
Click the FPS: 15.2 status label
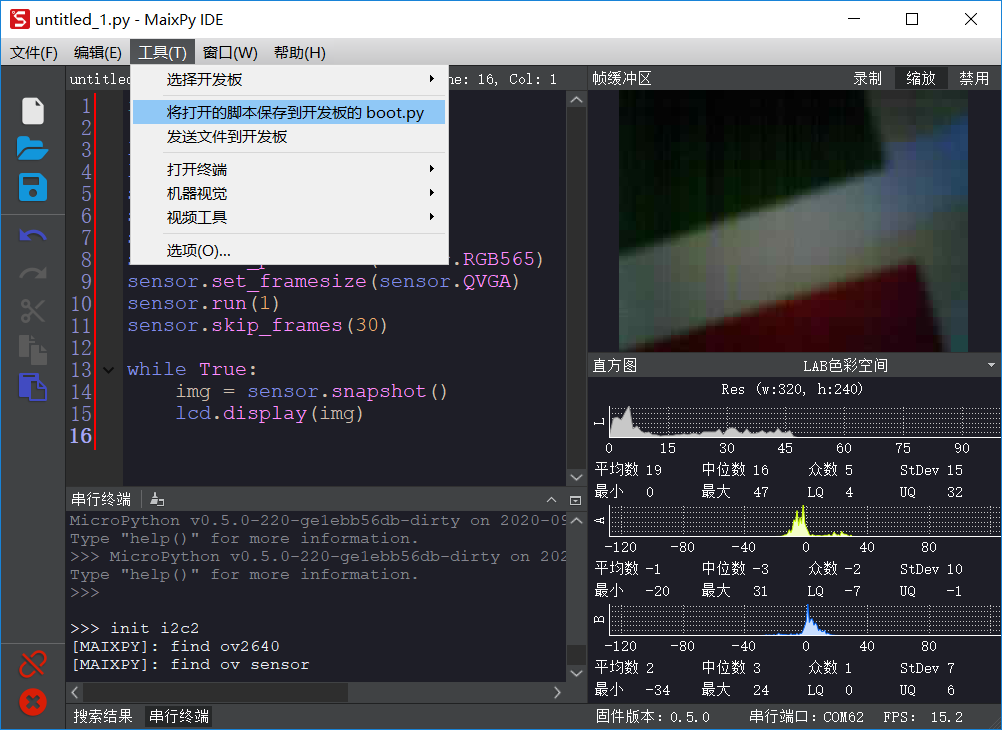[x=923, y=717]
